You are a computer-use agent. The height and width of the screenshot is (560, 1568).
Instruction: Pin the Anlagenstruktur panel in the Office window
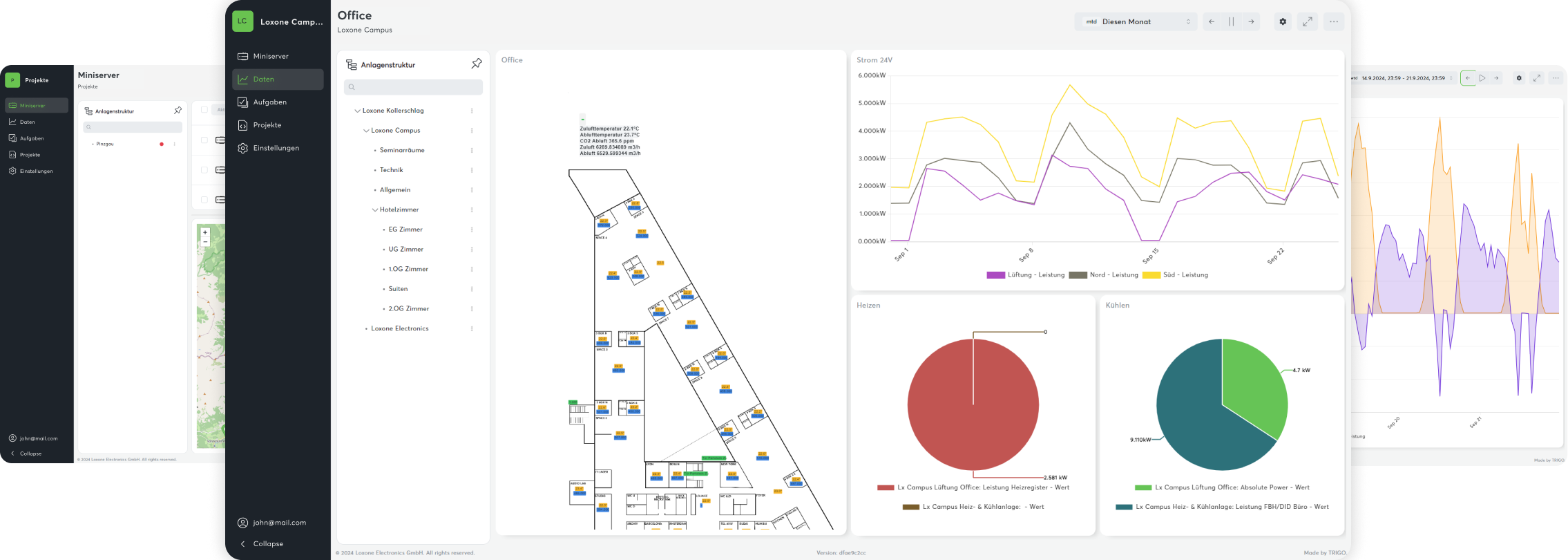(x=477, y=64)
